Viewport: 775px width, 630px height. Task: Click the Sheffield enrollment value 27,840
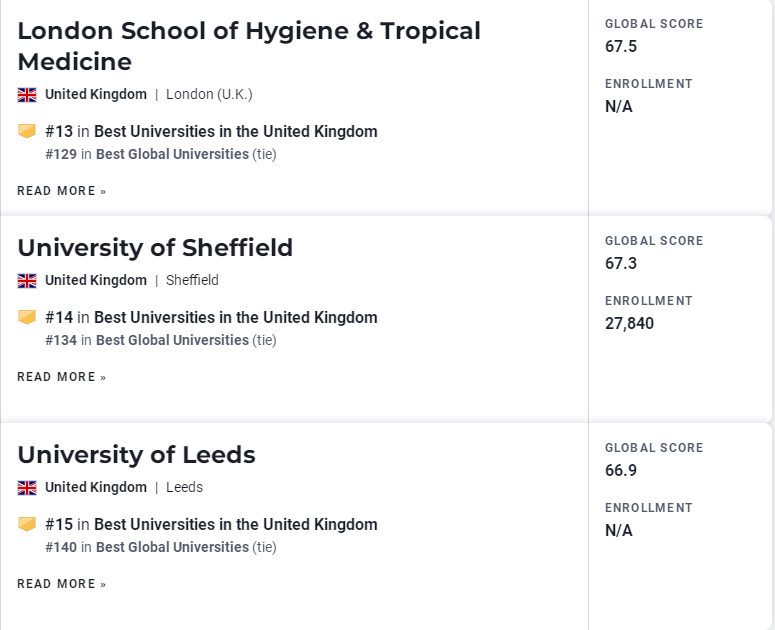[x=629, y=323]
